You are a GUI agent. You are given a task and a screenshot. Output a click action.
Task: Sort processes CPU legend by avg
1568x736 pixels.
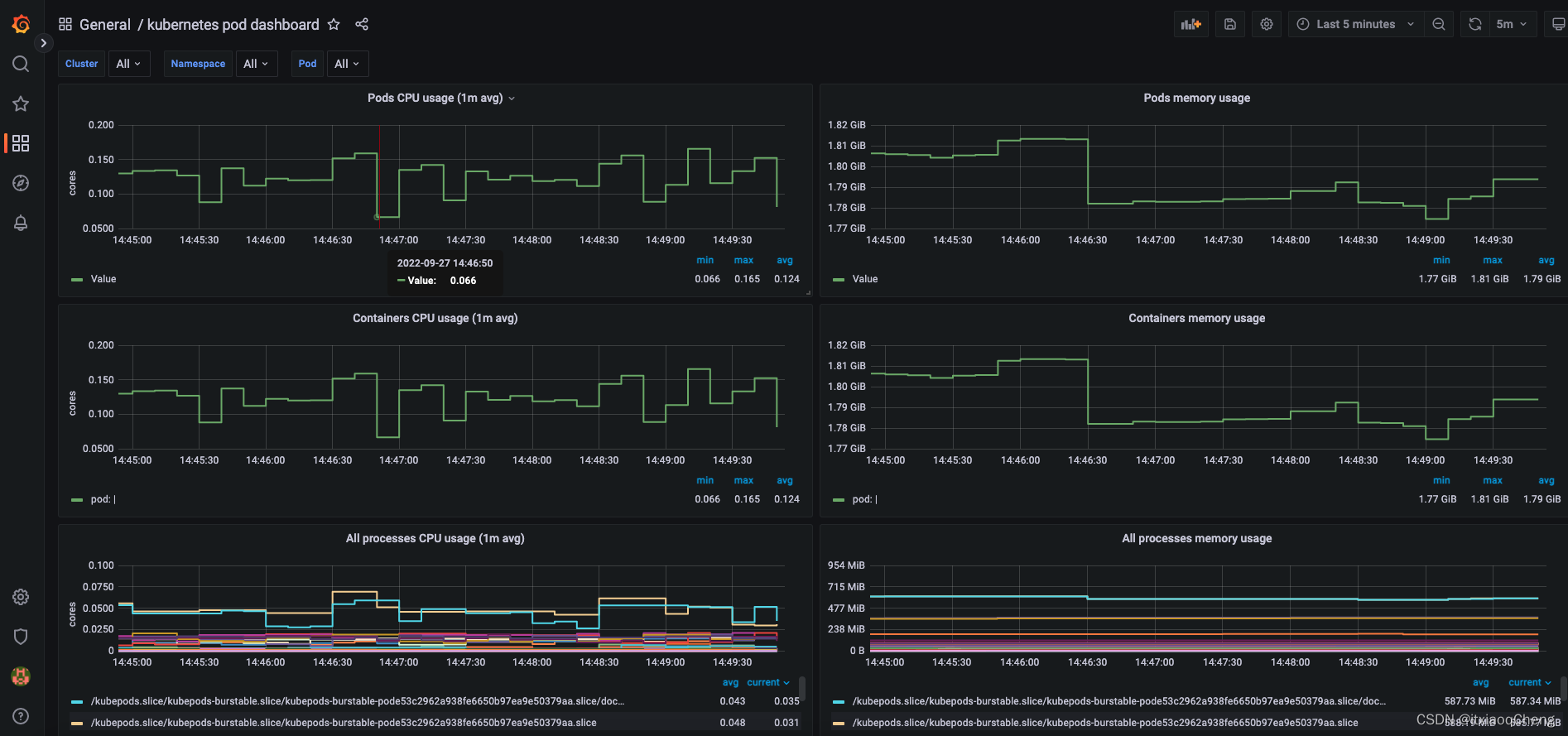730,682
